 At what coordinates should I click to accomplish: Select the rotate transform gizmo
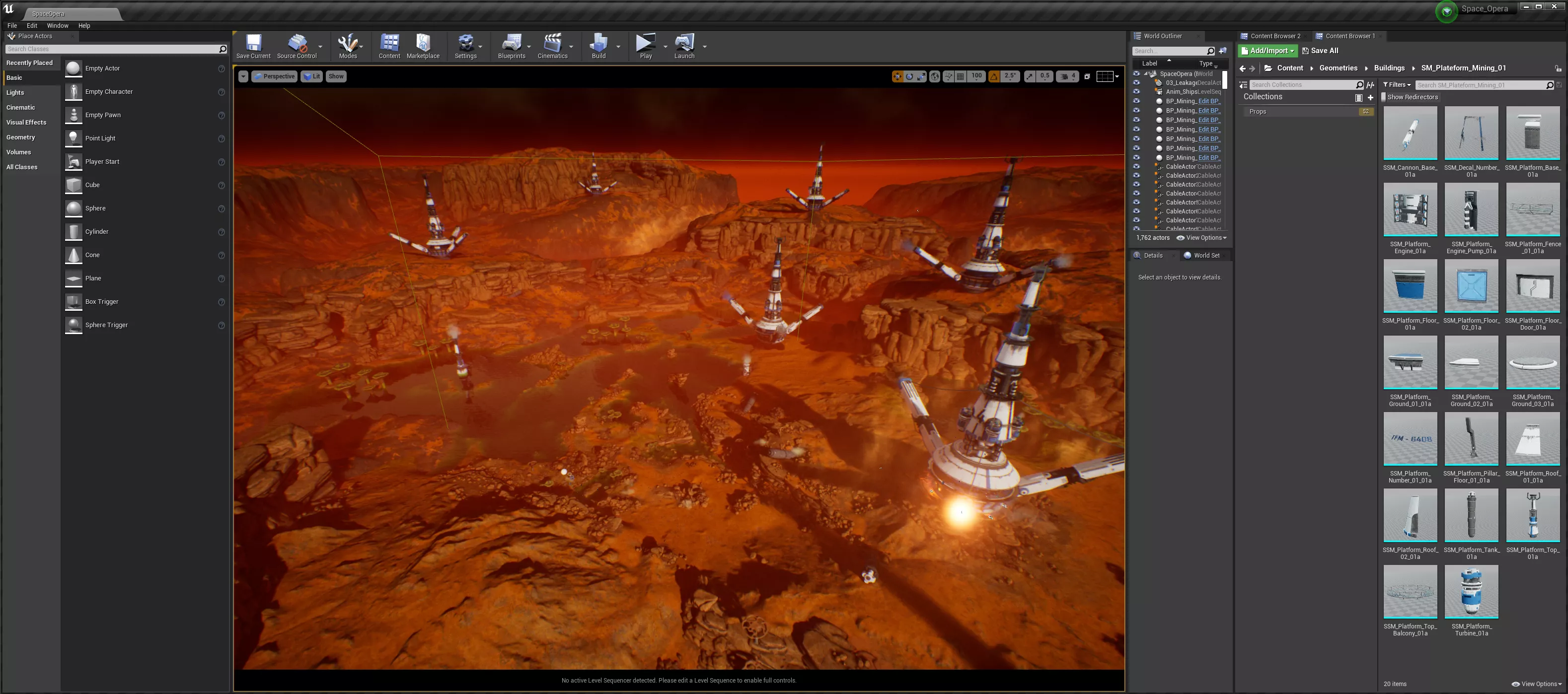909,76
